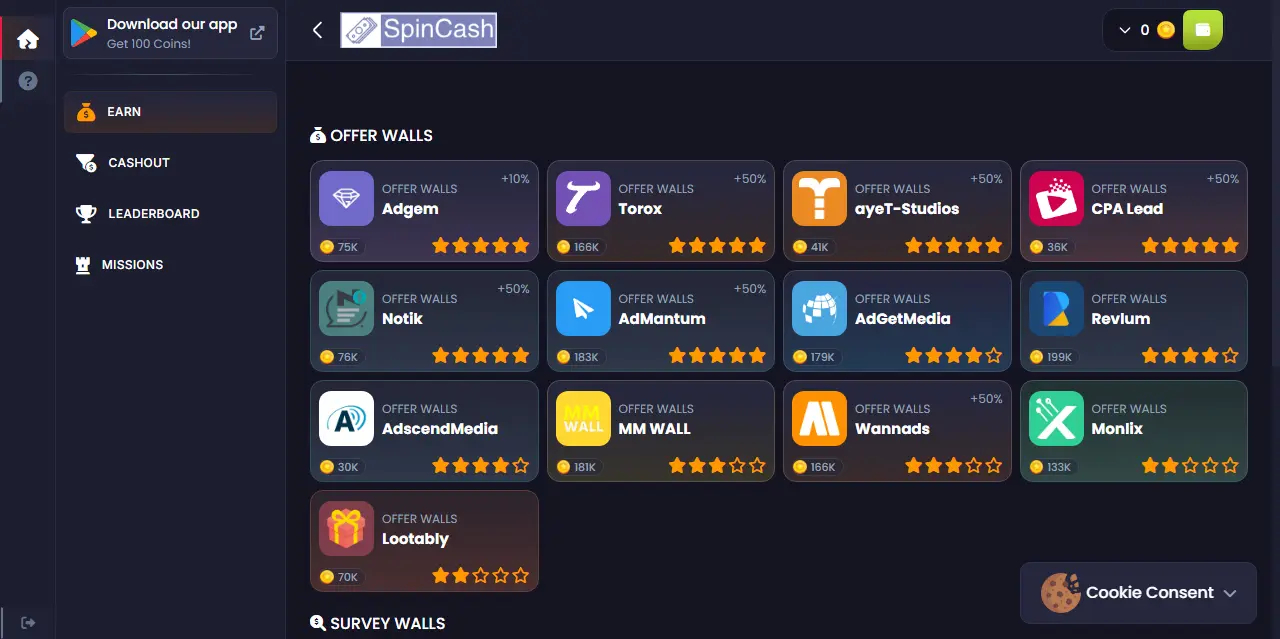Click the 70K badge on Lootably
The height and width of the screenshot is (639, 1280).
340,577
